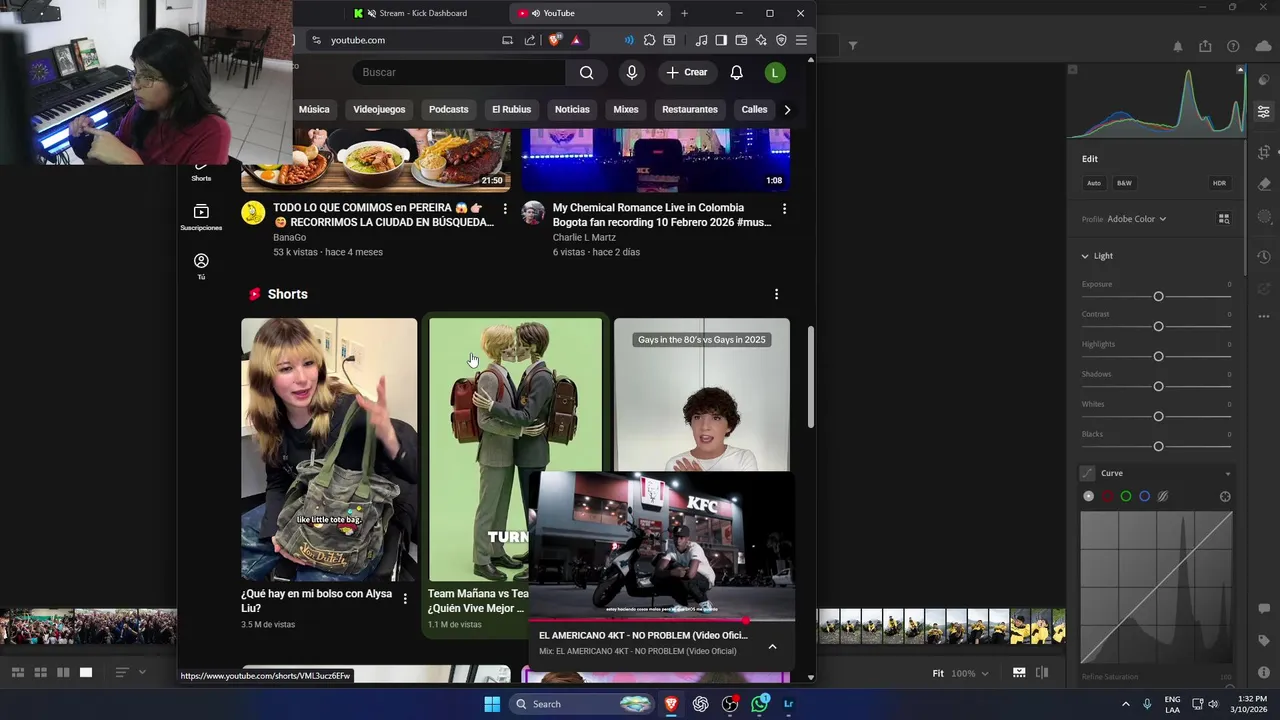Open BanaGo channel link
1280x720 pixels.
(x=289, y=238)
